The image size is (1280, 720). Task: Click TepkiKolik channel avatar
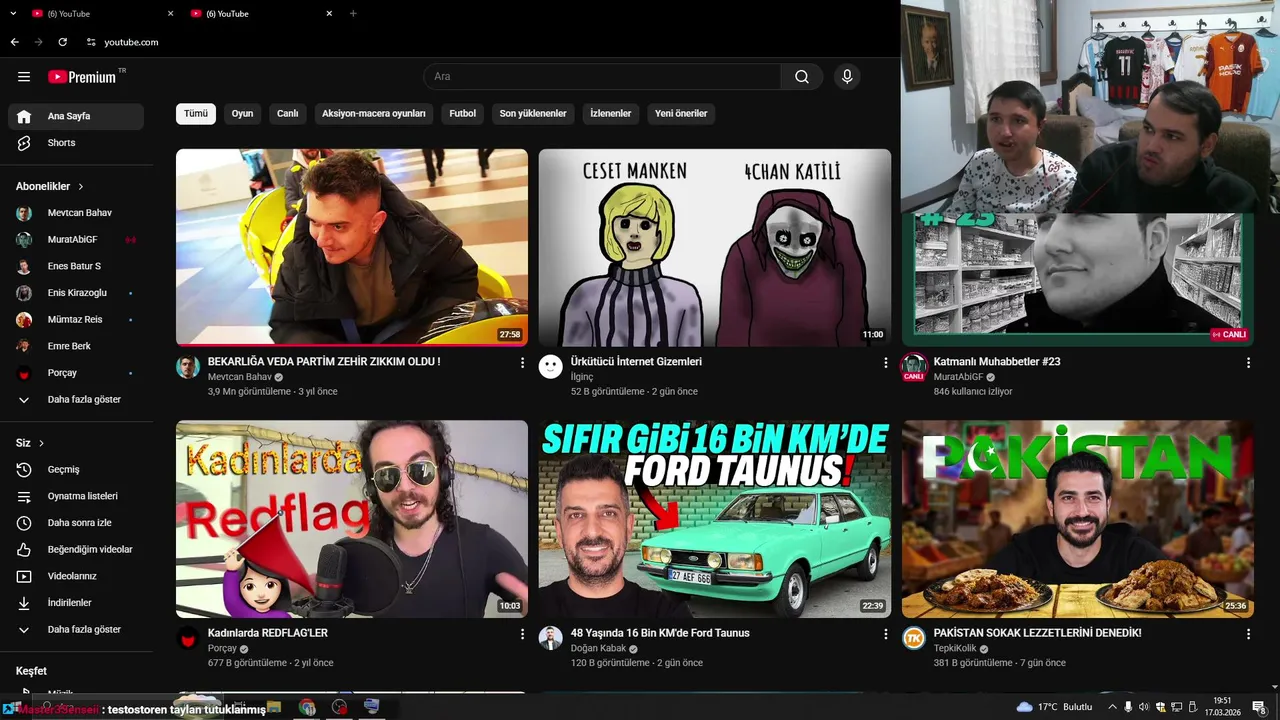coord(914,638)
